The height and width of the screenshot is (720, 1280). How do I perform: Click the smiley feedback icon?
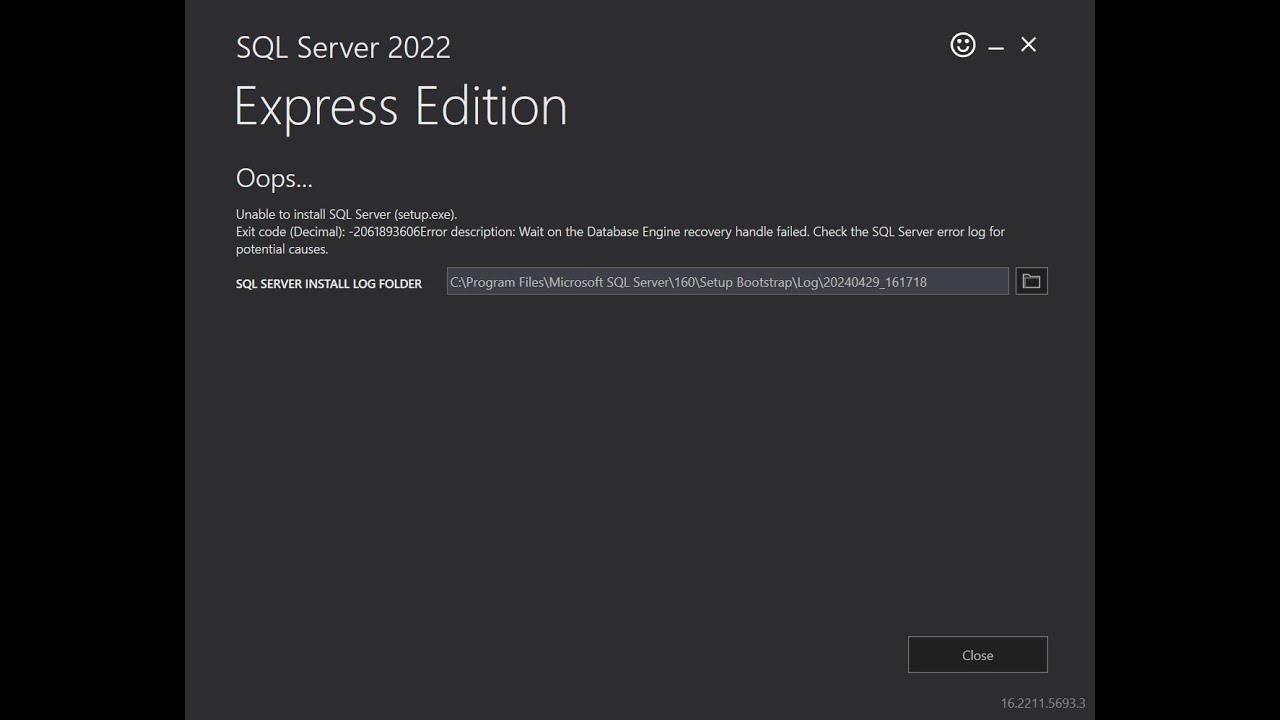click(963, 45)
